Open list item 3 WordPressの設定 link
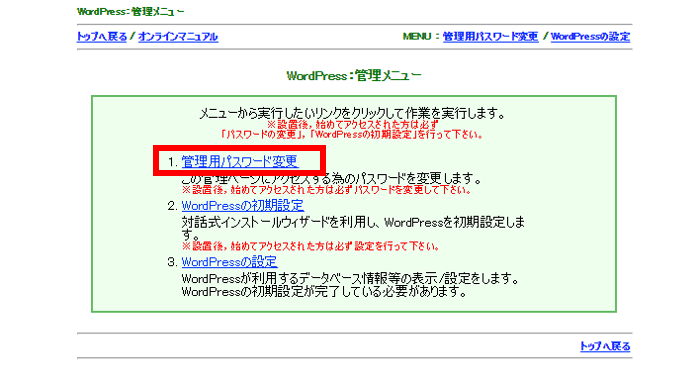The width and height of the screenshot is (700, 386). coord(229,261)
